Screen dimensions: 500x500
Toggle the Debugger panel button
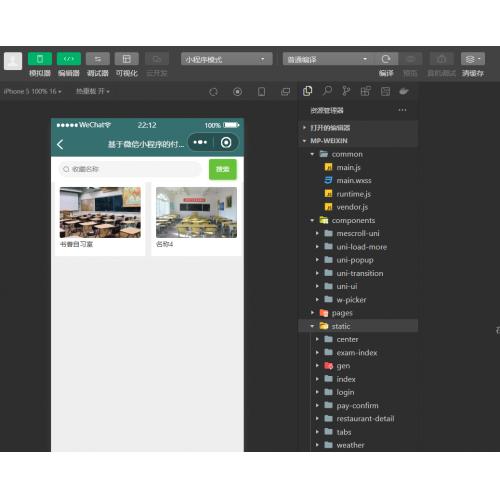[x=98, y=59]
